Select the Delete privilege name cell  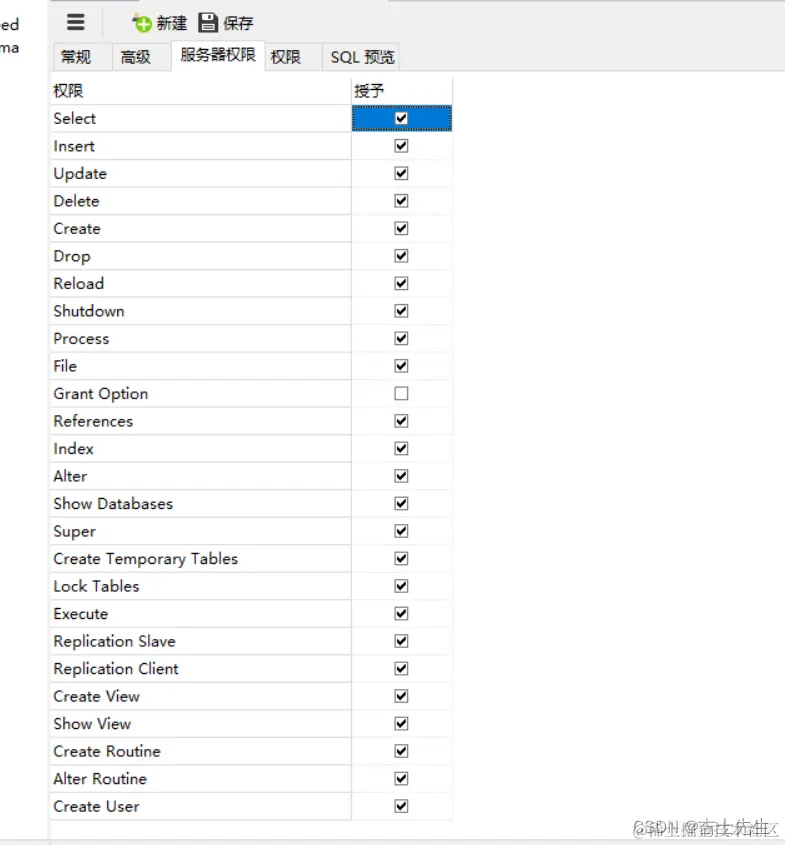(200, 200)
